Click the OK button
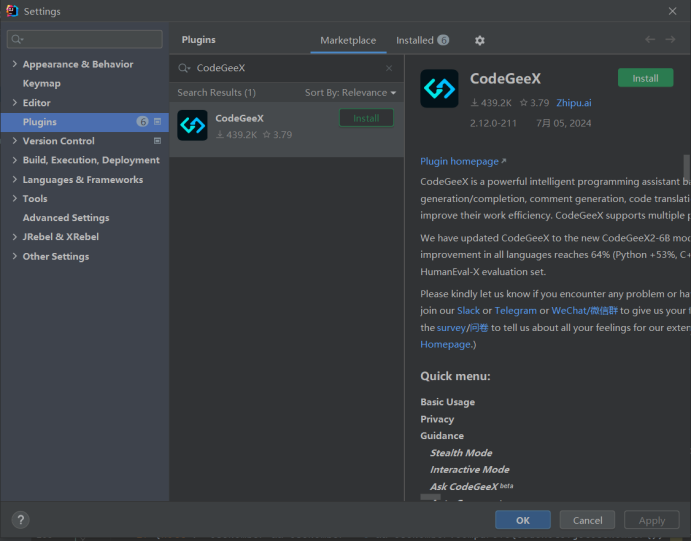Screen dimensions: 692x541 (x=523, y=520)
